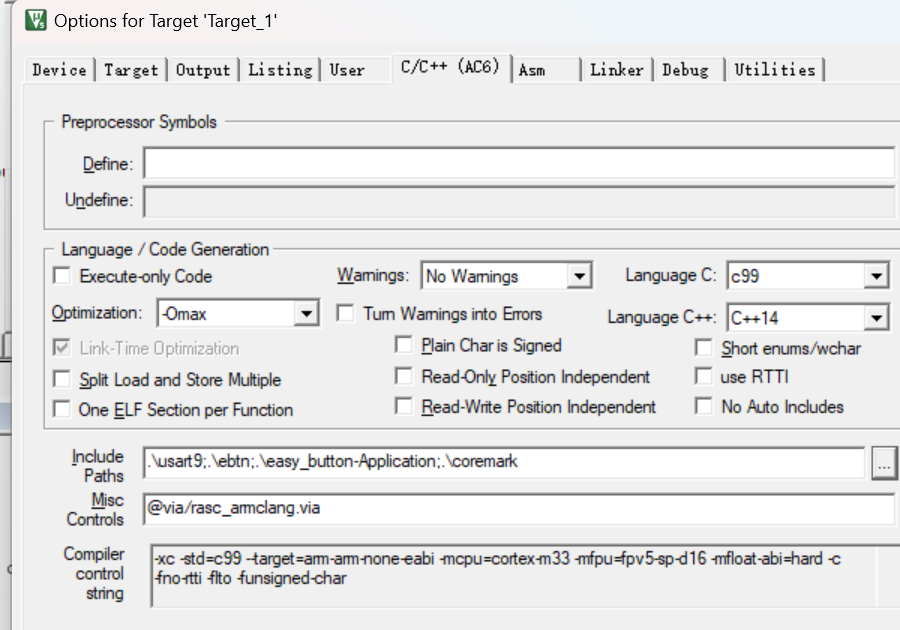Click the Compiler control string box
The width and height of the screenshot is (900, 630).
[x=525, y=575]
